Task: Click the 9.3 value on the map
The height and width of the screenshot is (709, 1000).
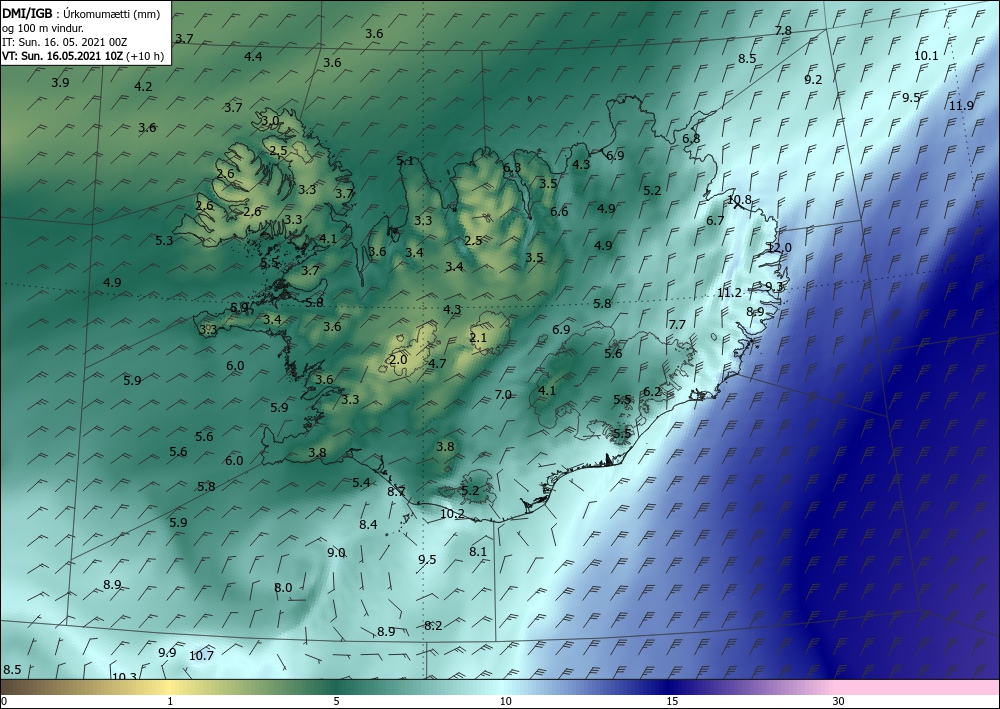Action: tap(774, 286)
